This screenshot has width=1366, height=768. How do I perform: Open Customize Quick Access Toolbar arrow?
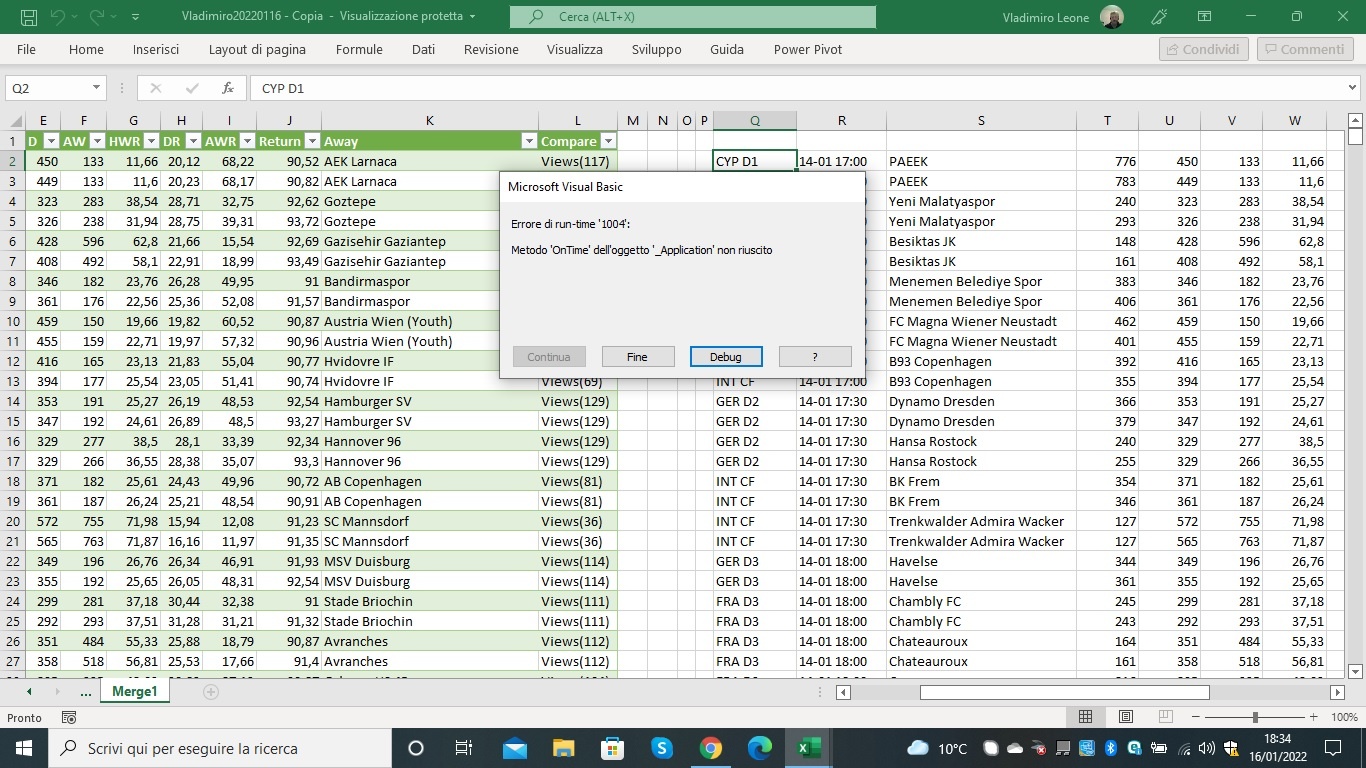coord(135,17)
